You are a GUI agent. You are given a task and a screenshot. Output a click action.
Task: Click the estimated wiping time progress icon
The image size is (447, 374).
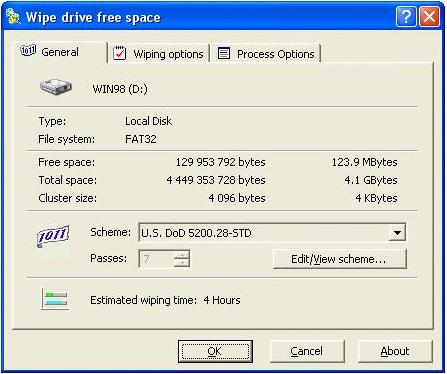coord(55,299)
